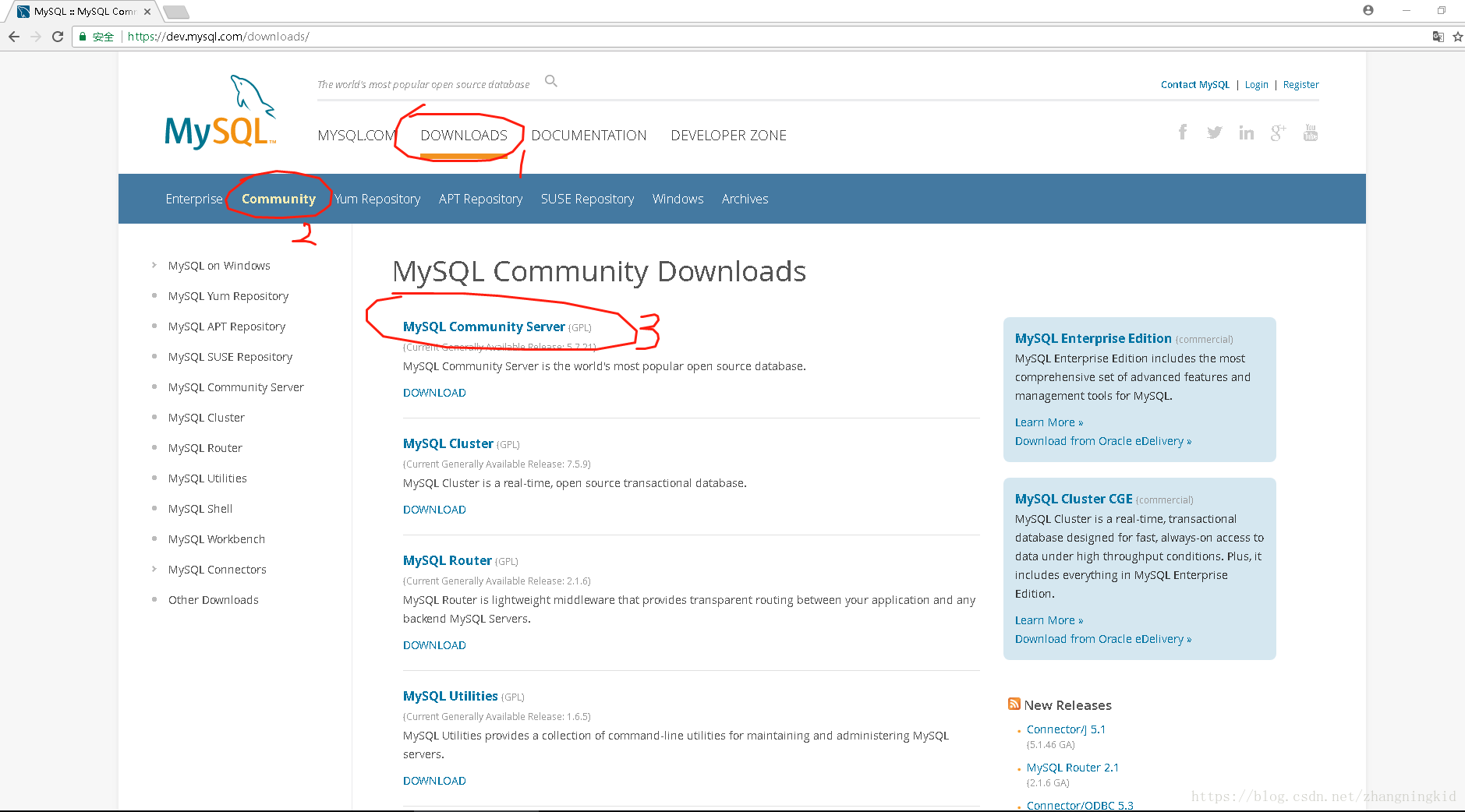This screenshot has height=812, width=1465.
Task: Click the Register link
Action: tap(1300, 85)
